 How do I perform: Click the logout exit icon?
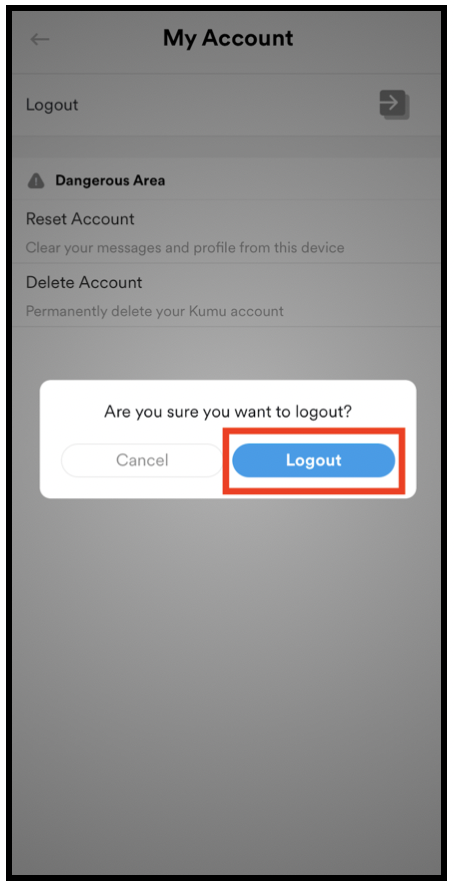(x=394, y=104)
